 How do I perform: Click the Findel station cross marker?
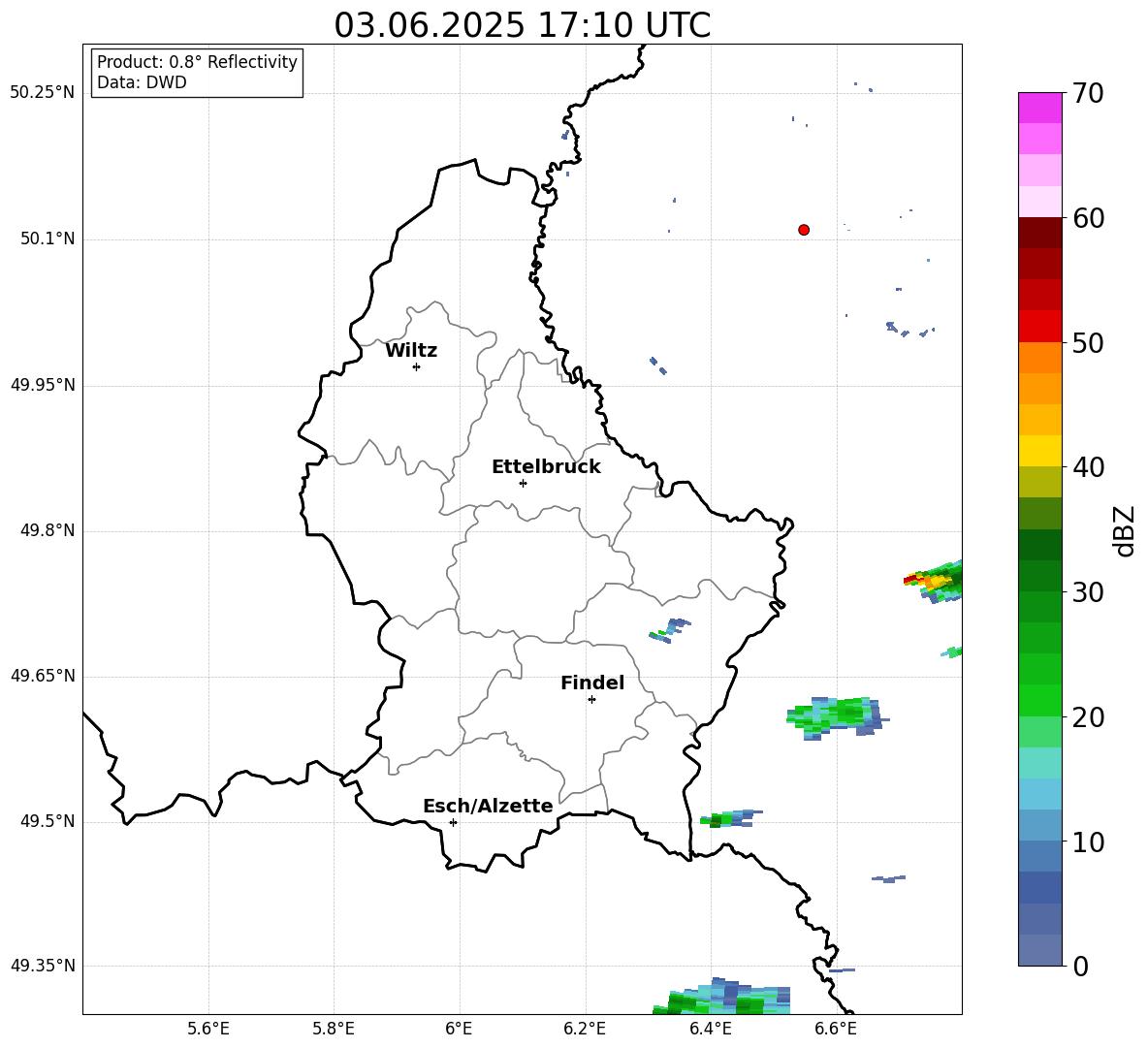click(591, 699)
